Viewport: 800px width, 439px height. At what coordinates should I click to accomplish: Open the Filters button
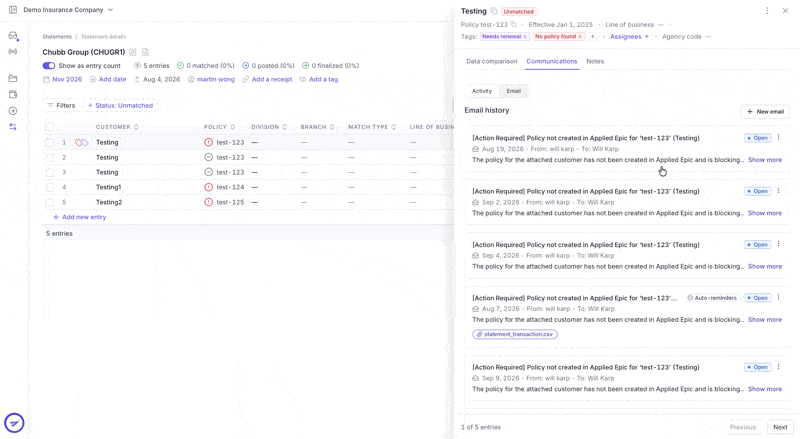(x=61, y=105)
